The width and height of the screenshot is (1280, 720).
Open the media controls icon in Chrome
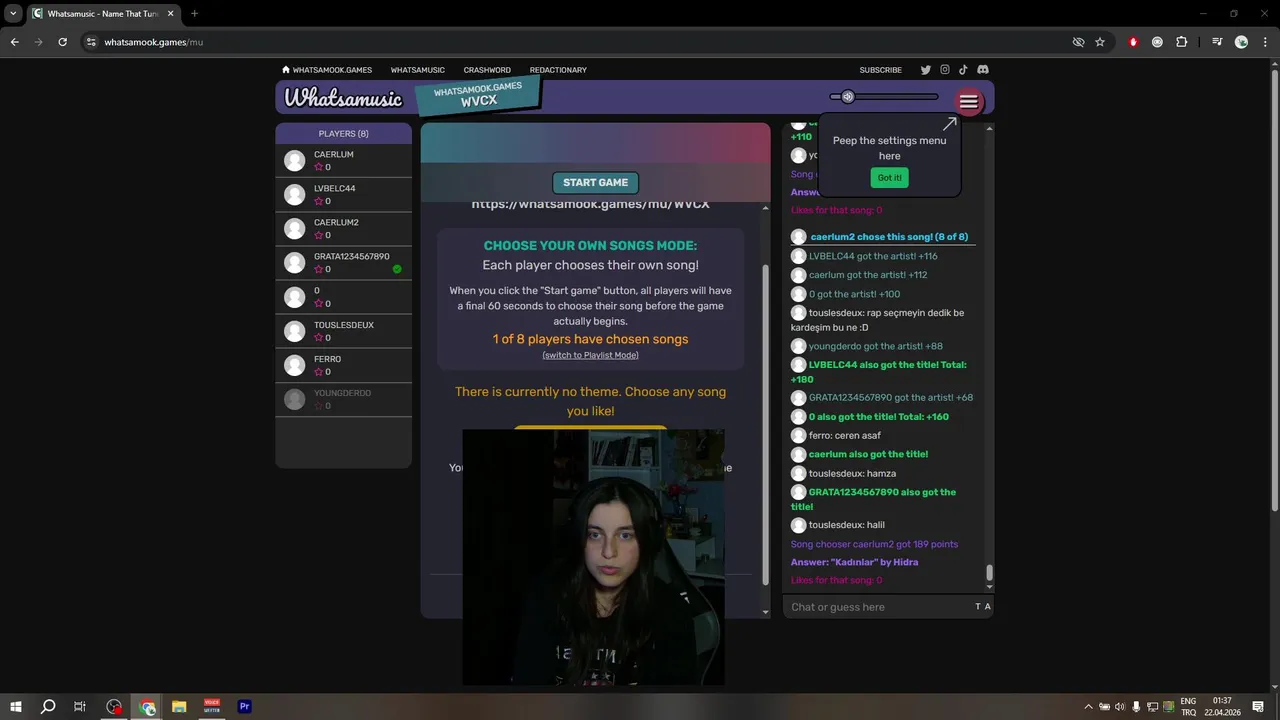(x=1217, y=42)
